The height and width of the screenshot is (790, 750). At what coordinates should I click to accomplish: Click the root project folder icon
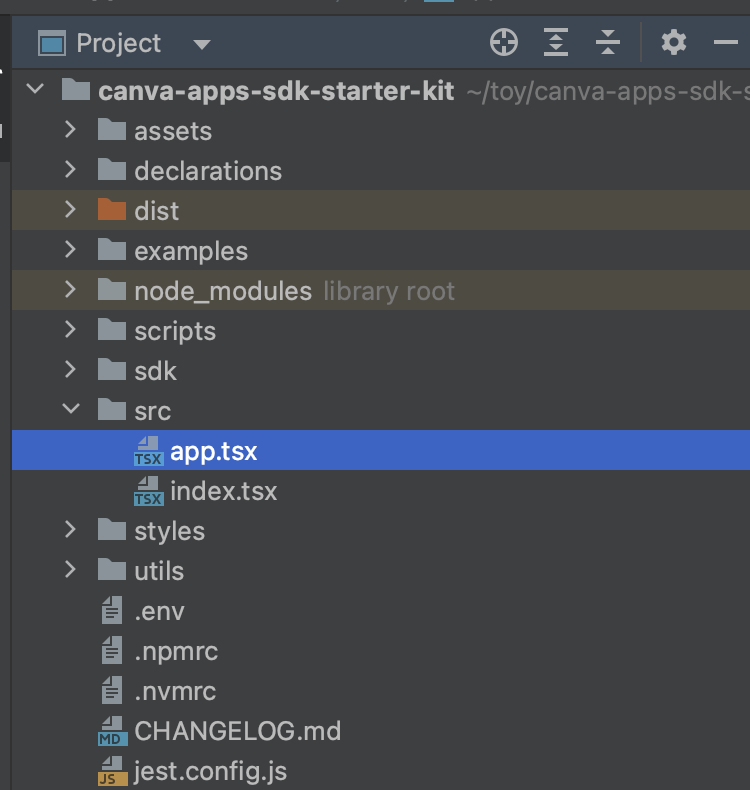point(76,89)
